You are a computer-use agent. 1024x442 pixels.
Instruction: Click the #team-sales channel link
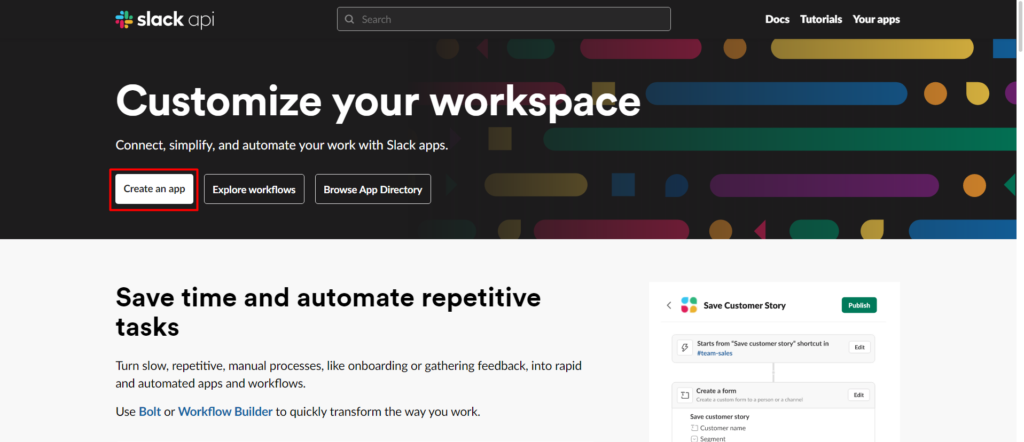(x=714, y=353)
